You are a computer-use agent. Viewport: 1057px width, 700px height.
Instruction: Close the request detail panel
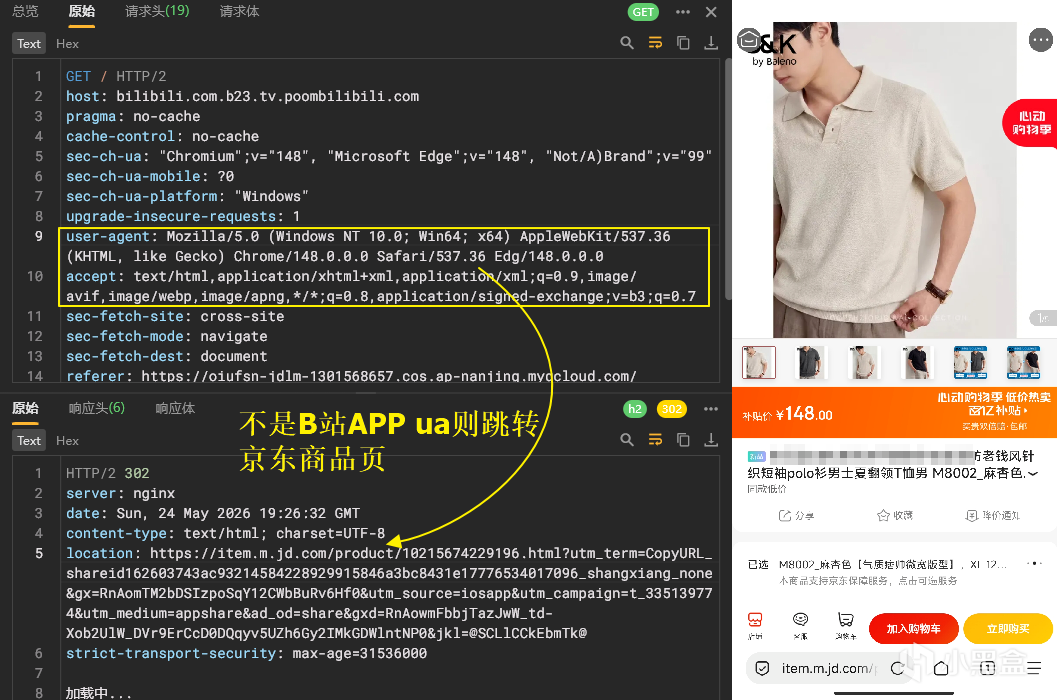711,12
